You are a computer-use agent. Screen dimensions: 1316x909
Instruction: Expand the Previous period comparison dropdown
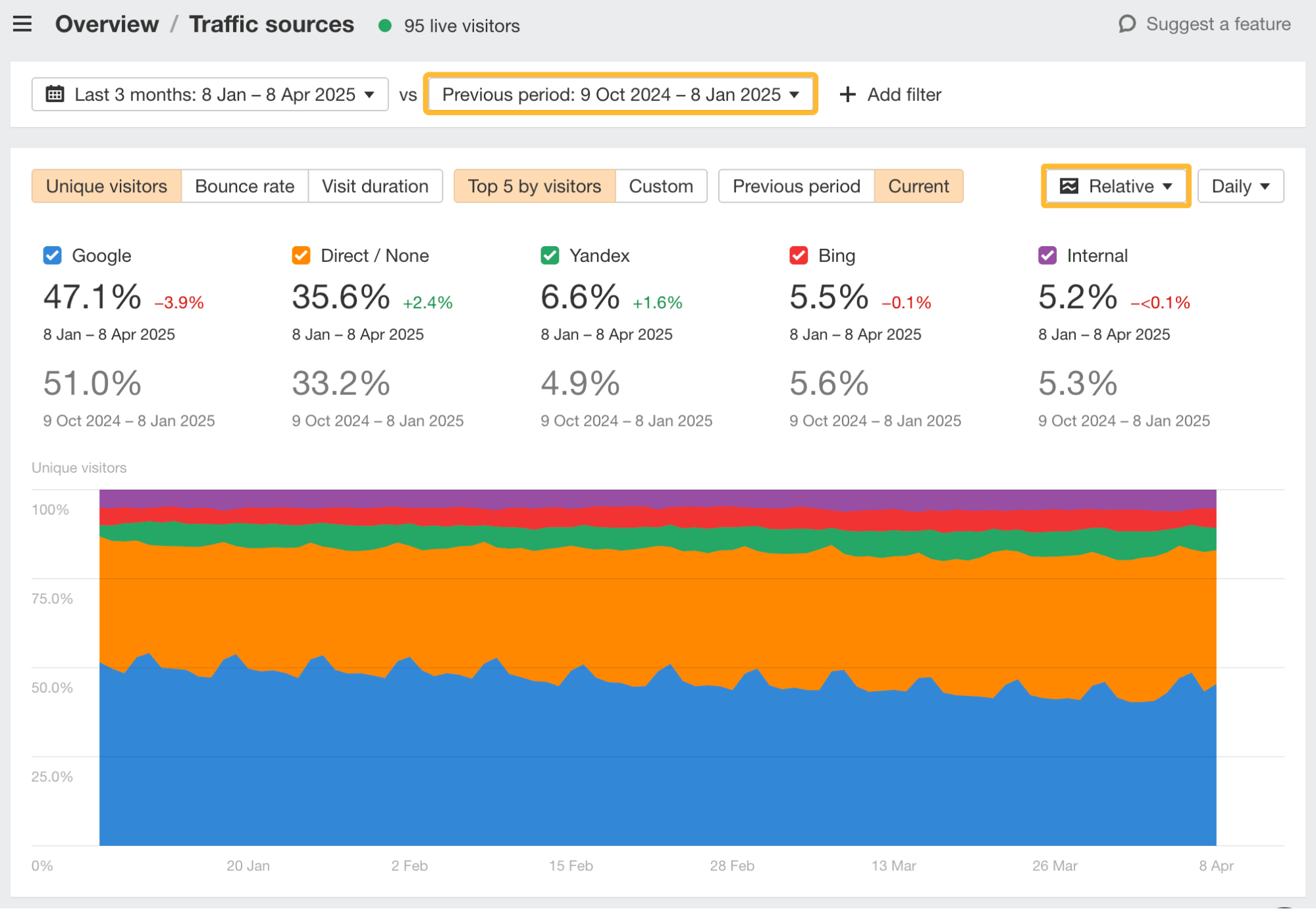tap(620, 95)
